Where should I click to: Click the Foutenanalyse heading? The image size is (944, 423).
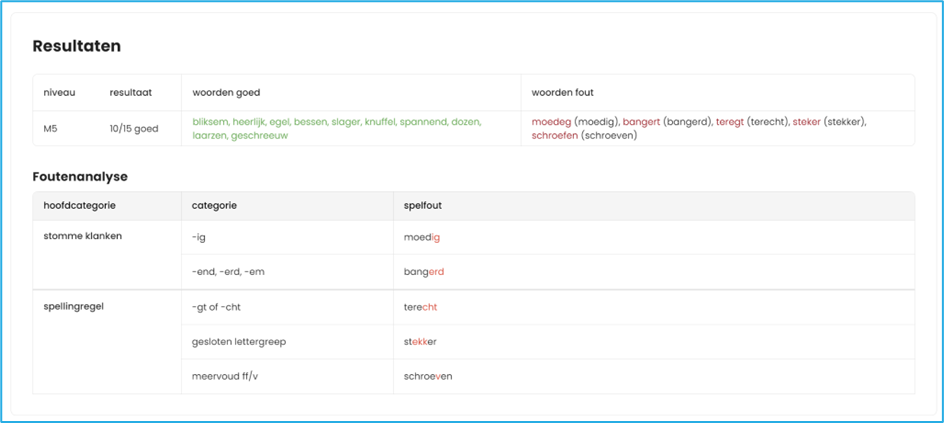80,176
